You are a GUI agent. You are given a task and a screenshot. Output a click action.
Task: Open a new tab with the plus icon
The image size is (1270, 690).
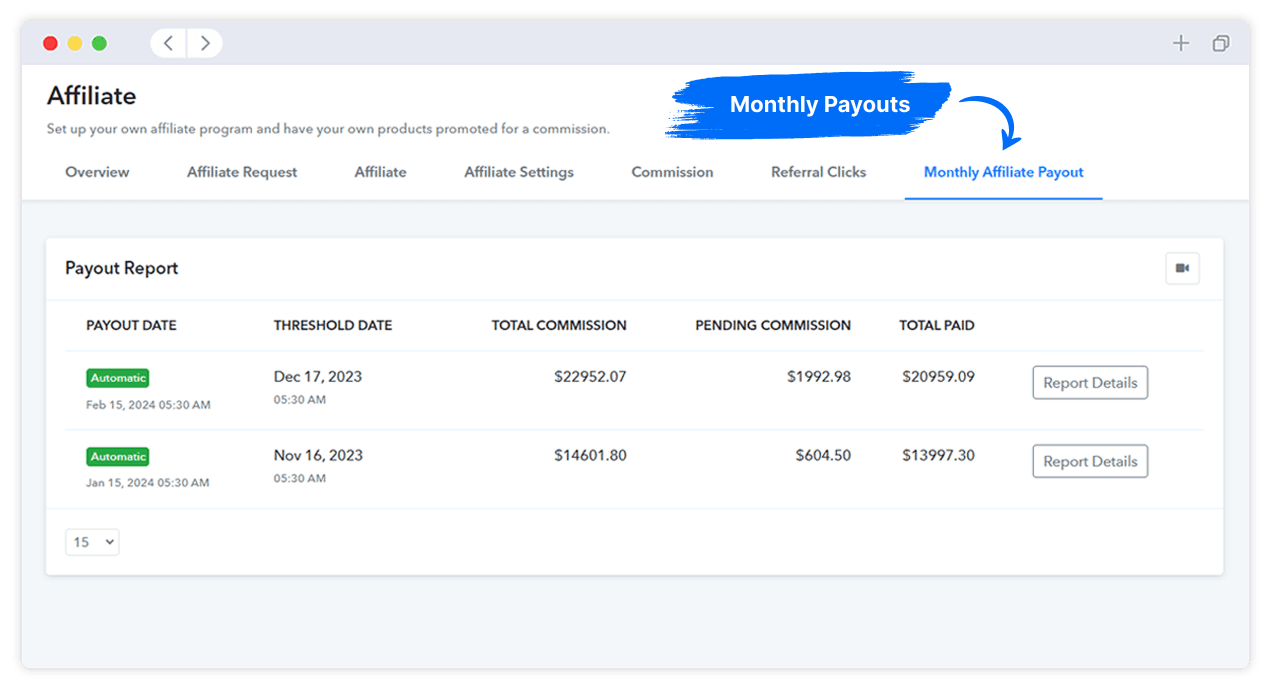point(1181,43)
